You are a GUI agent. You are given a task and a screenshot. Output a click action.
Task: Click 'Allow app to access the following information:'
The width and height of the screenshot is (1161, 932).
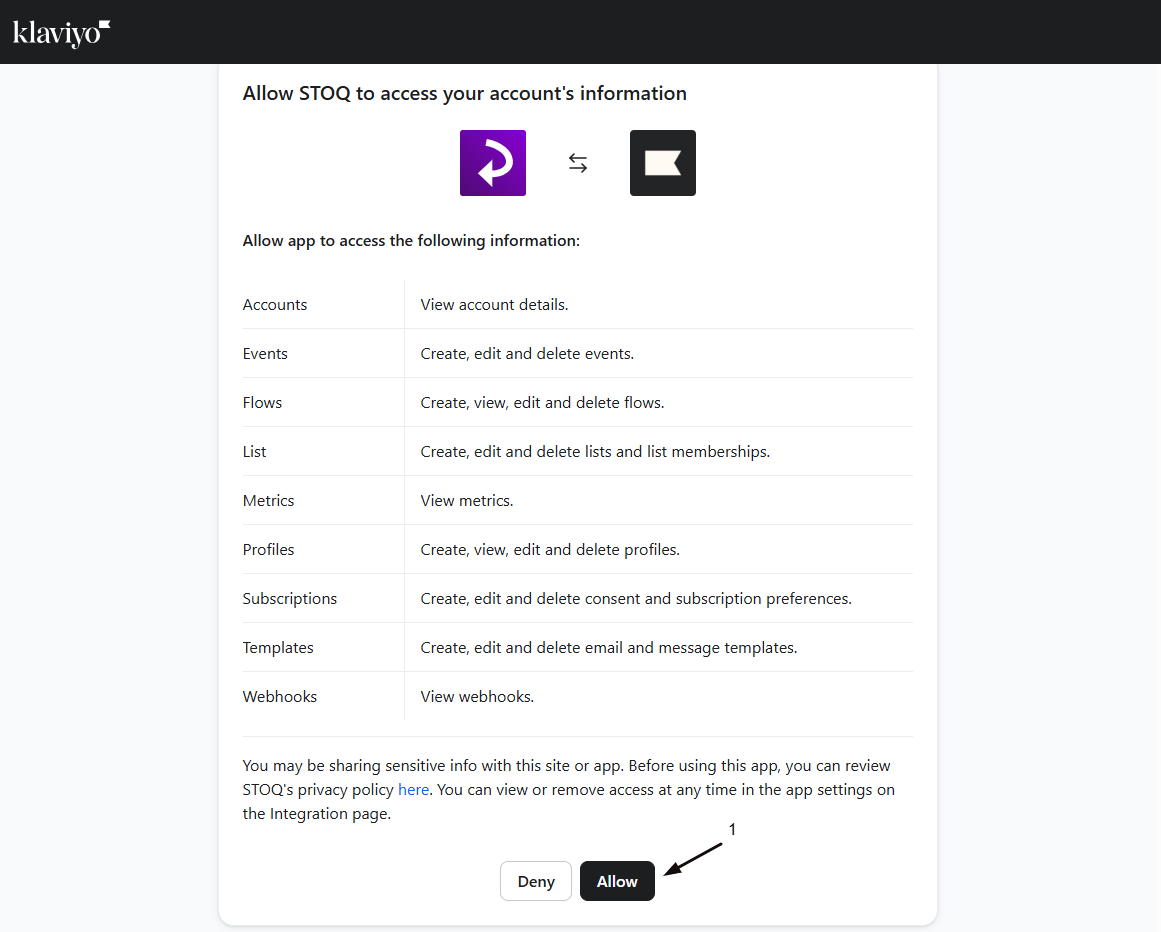[411, 241]
